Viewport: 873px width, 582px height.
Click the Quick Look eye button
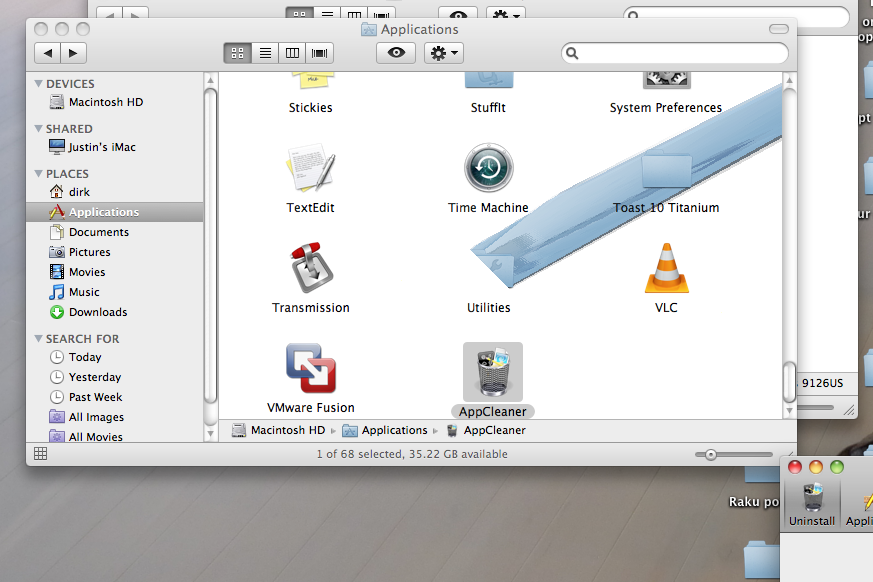[396, 53]
